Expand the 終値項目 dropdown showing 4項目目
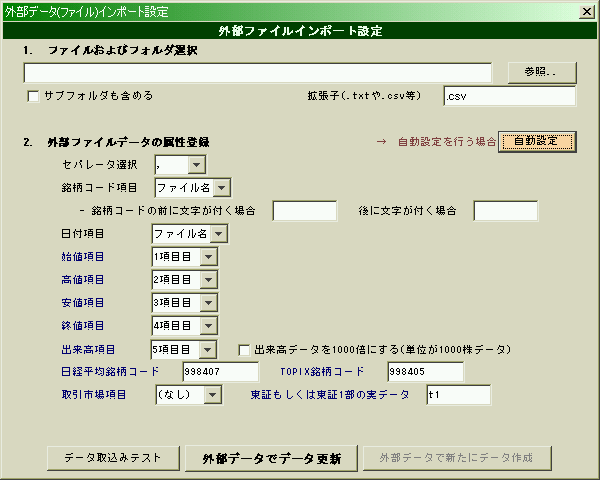600x480 pixels. (208, 326)
